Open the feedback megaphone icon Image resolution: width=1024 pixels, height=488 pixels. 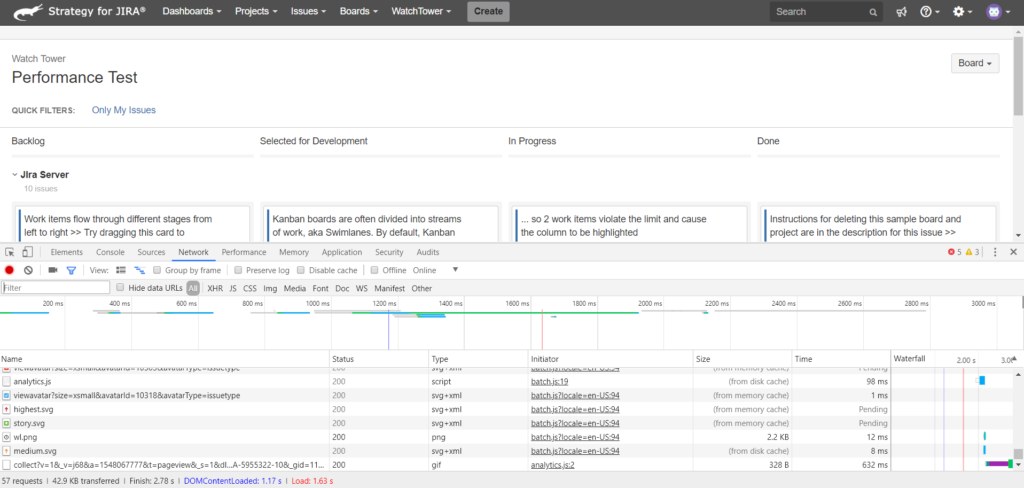click(x=901, y=12)
